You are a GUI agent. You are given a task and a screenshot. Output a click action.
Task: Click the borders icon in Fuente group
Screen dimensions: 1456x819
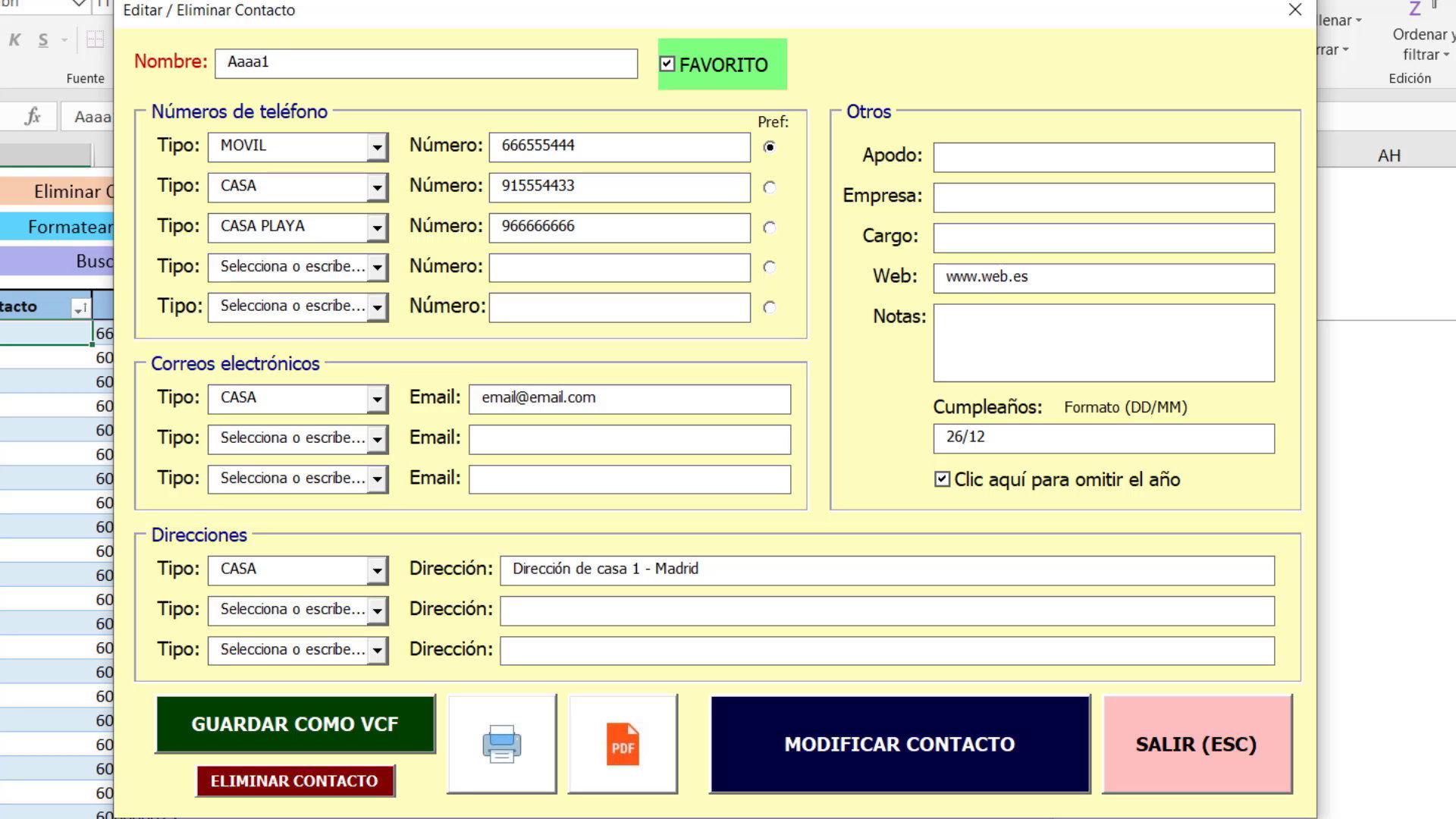pos(95,40)
